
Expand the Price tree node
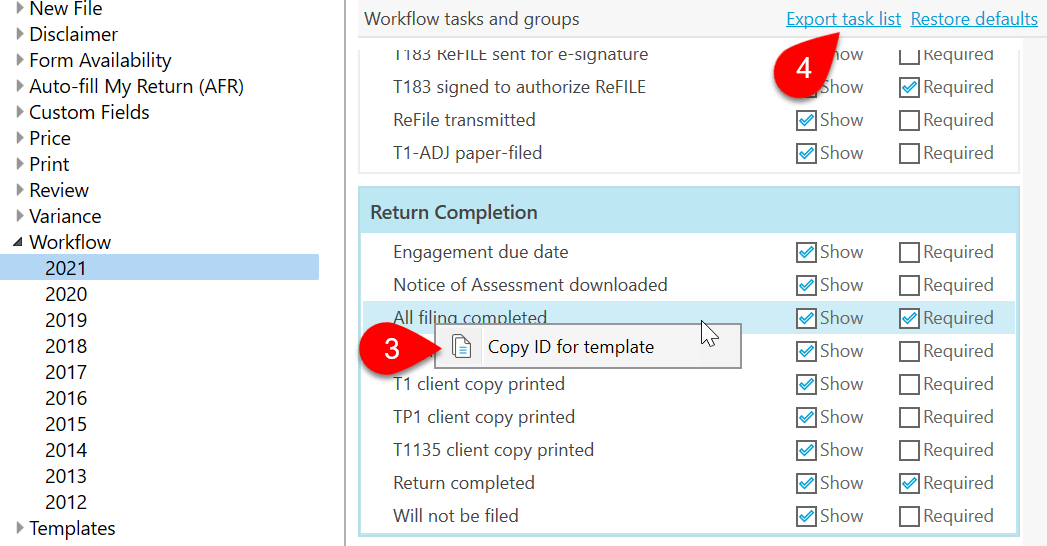tap(19, 138)
